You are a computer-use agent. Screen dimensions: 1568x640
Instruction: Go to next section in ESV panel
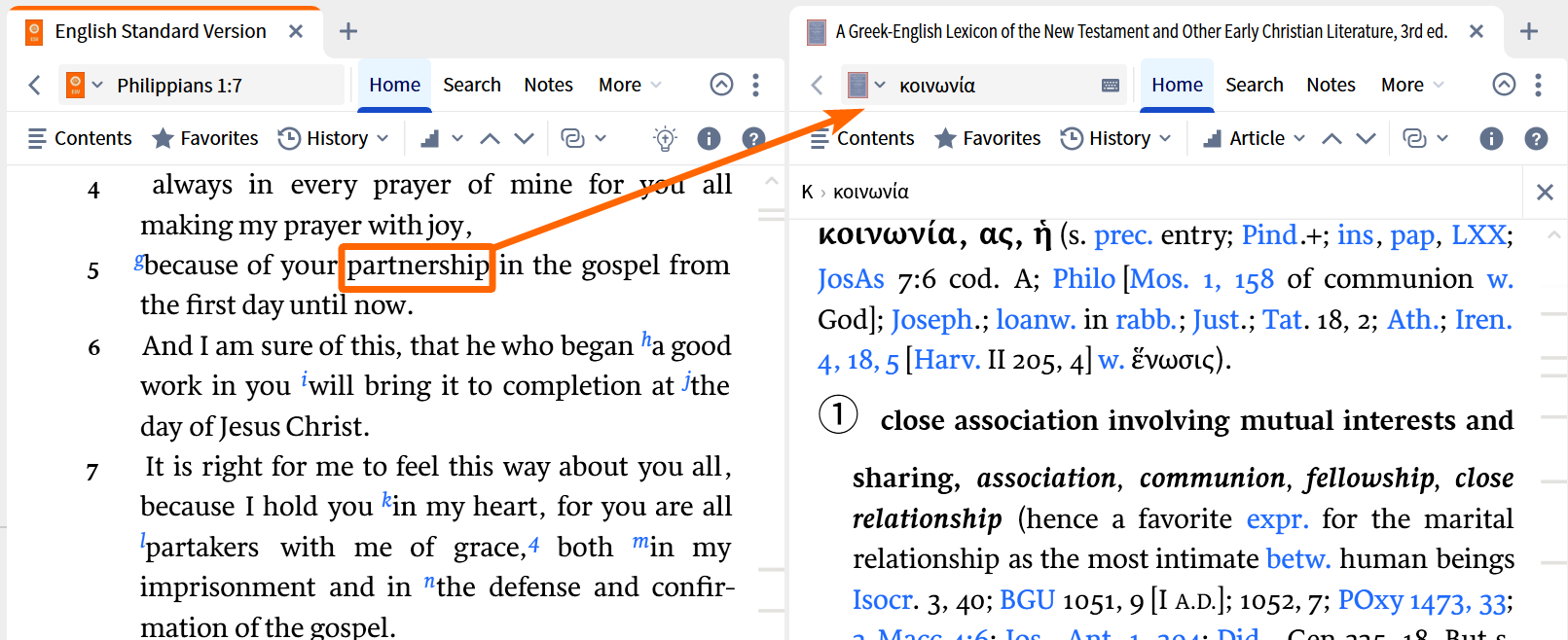[x=524, y=139]
